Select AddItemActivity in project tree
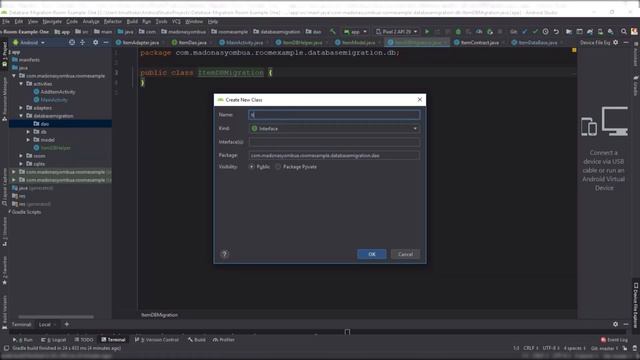The width and height of the screenshot is (640, 360). pos(58,92)
